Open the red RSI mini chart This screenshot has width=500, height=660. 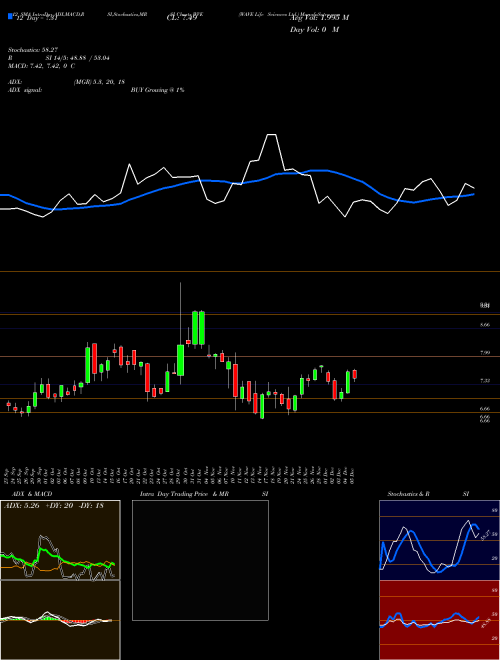click(x=439, y=620)
